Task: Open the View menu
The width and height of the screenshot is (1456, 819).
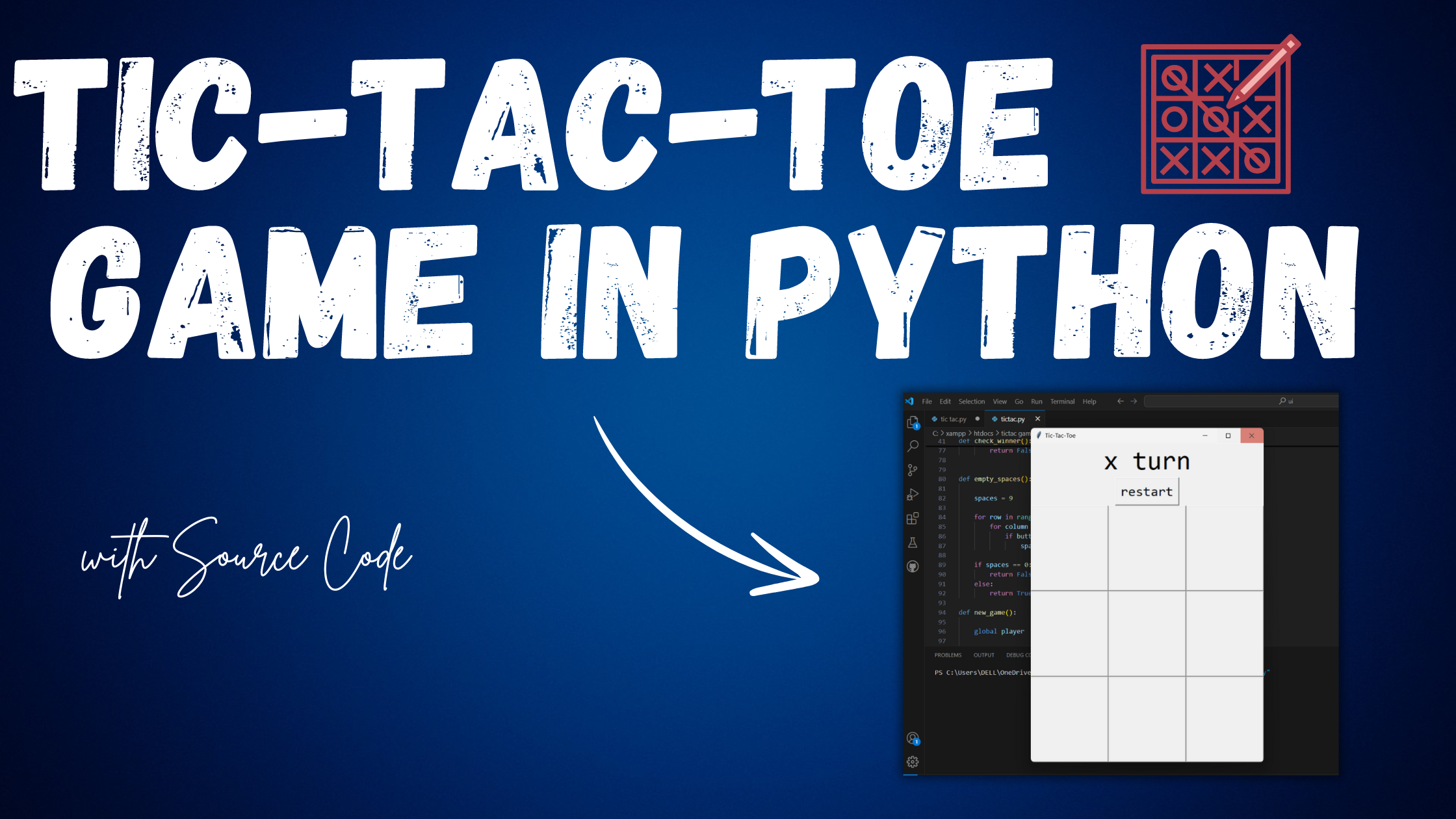Action: coord(1000,401)
